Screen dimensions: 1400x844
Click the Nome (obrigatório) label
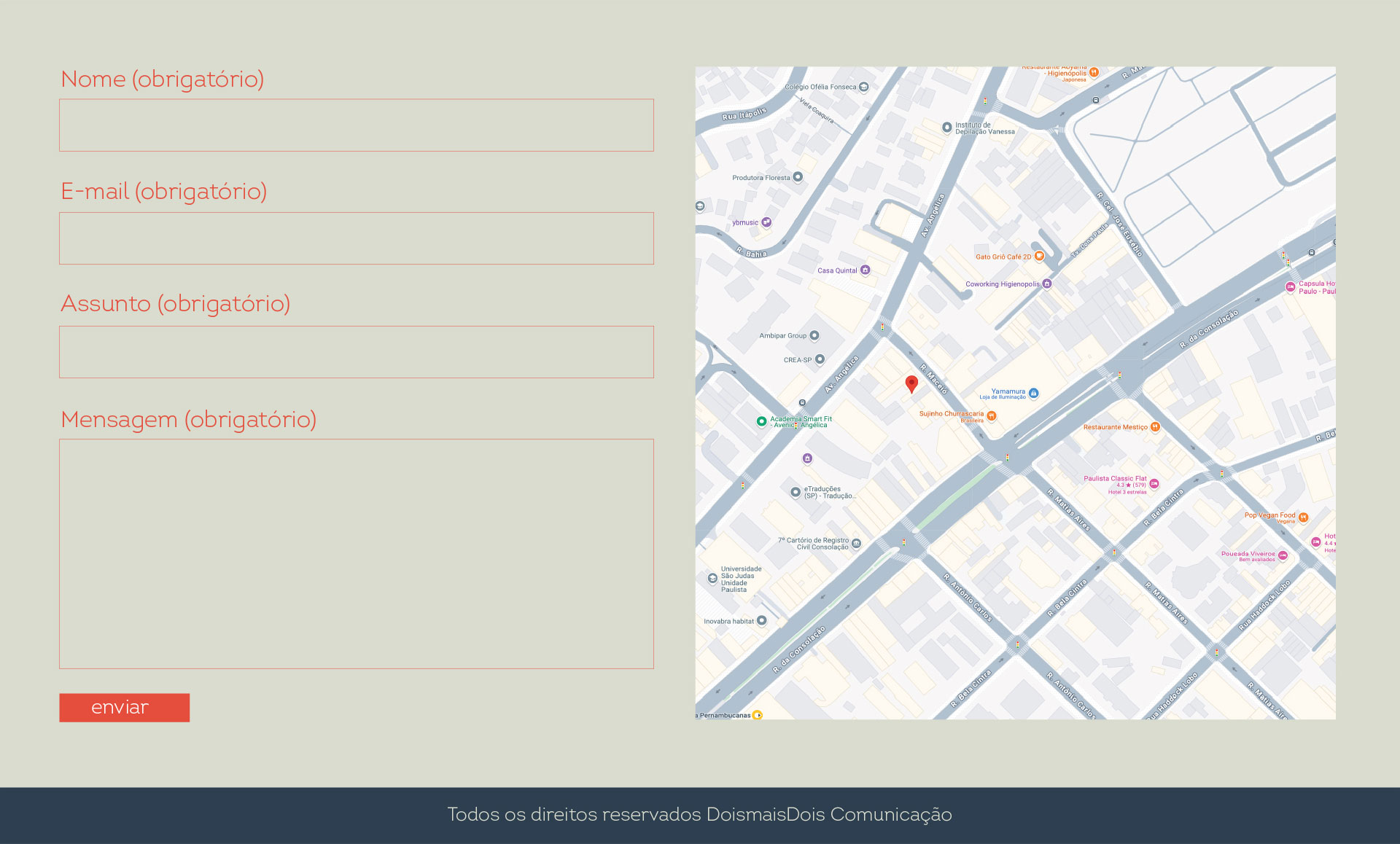(162, 79)
